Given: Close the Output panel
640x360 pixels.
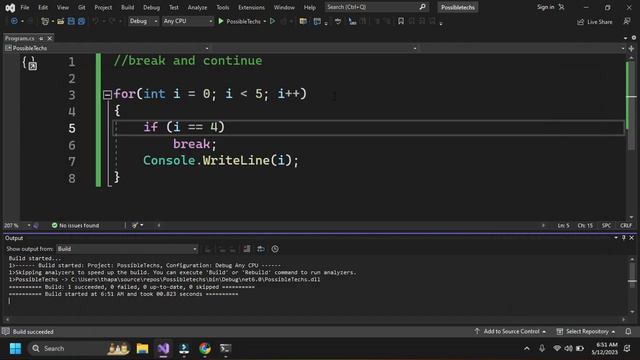Looking at the screenshot, I should [631, 238].
